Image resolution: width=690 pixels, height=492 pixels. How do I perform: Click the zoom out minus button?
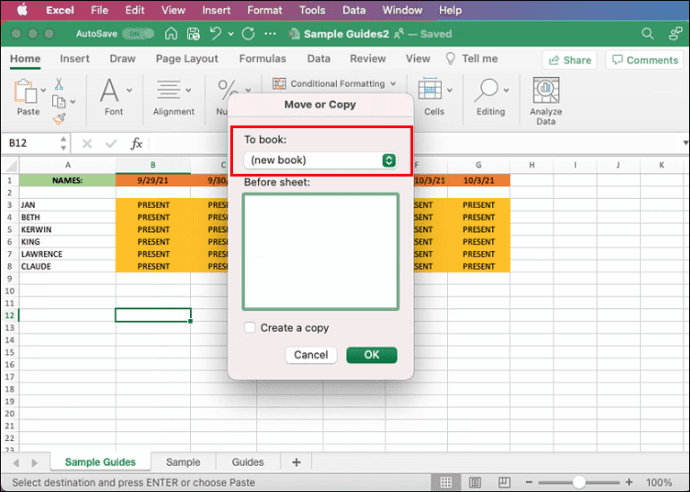[x=529, y=482]
